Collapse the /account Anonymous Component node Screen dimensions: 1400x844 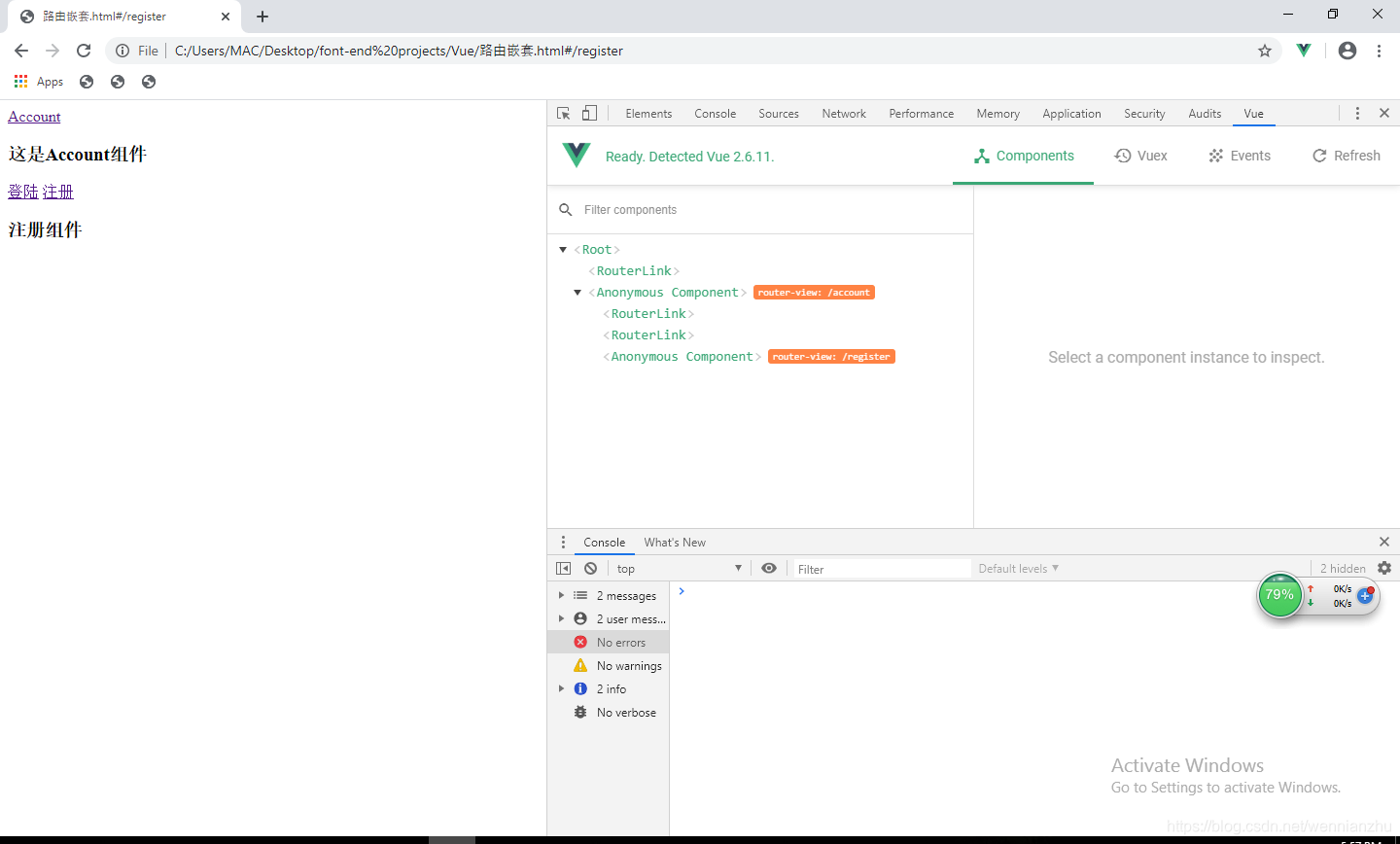click(577, 293)
